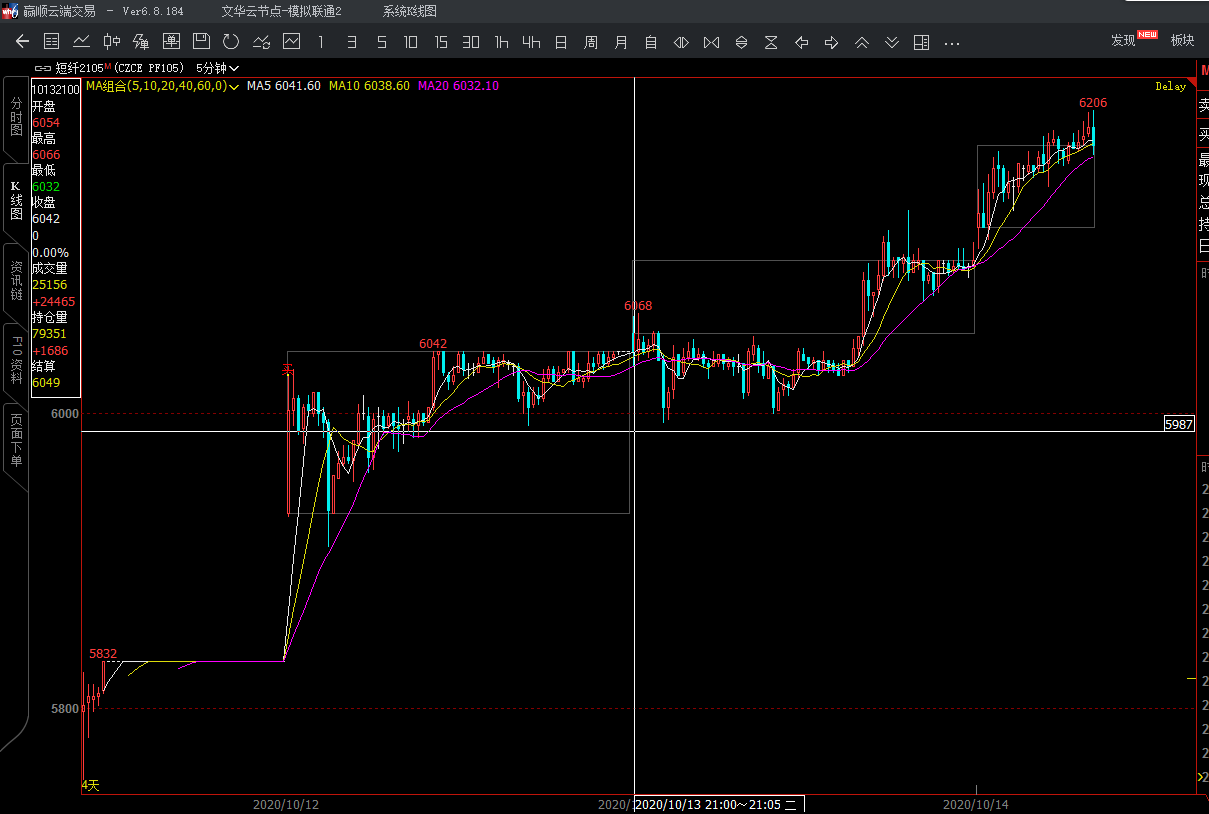Screen dimensions: 1209x814
Task: Open the 板块 sector button
Action: pos(1182,40)
